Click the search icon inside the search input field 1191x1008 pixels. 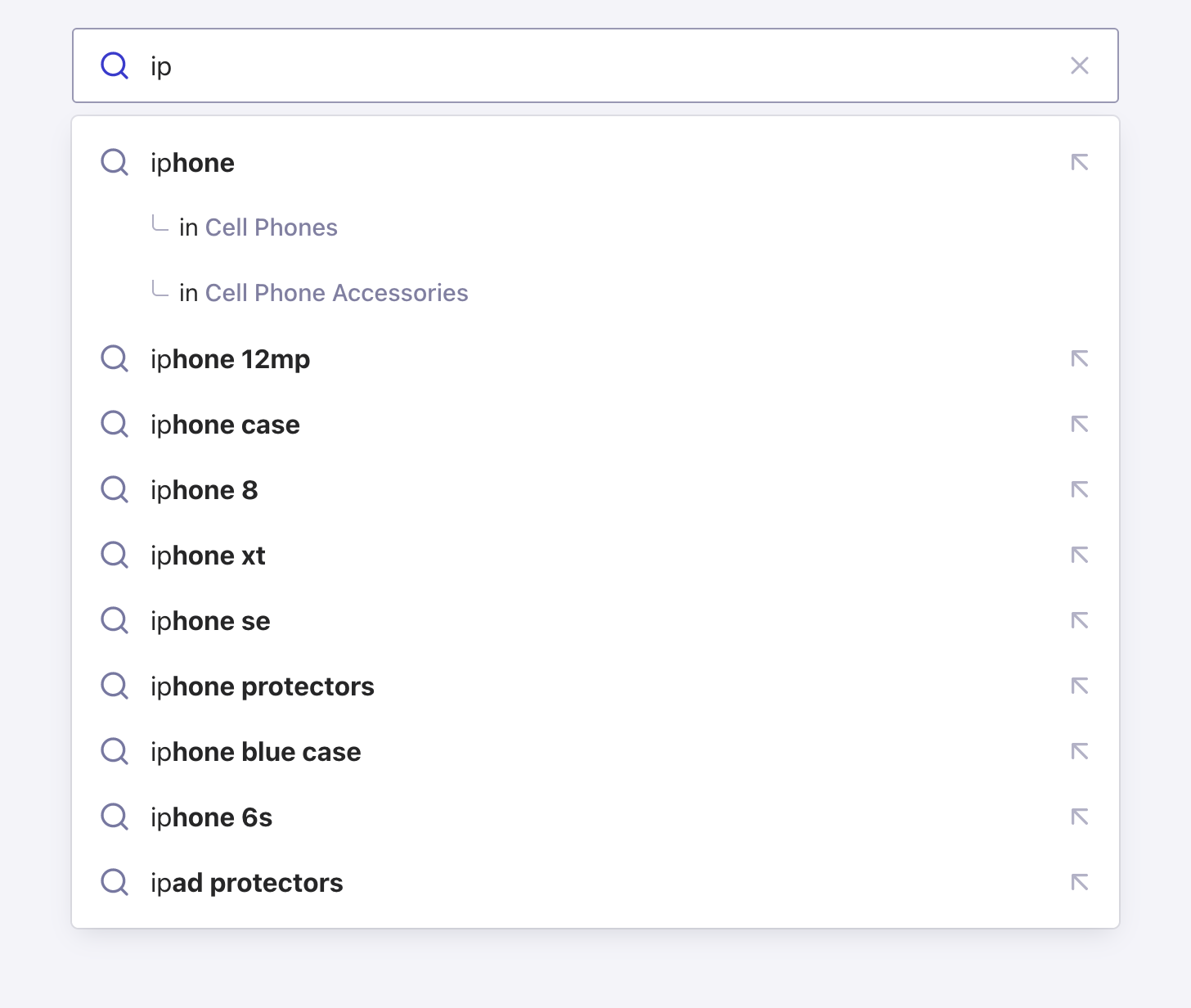click(x=115, y=65)
